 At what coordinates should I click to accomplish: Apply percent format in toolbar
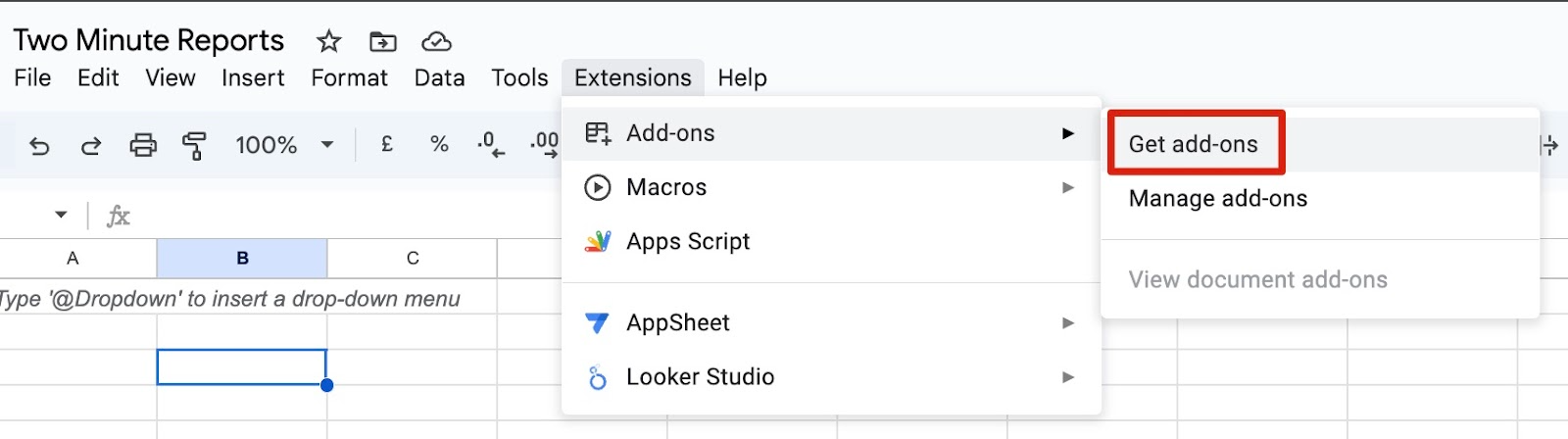pos(439,145)
